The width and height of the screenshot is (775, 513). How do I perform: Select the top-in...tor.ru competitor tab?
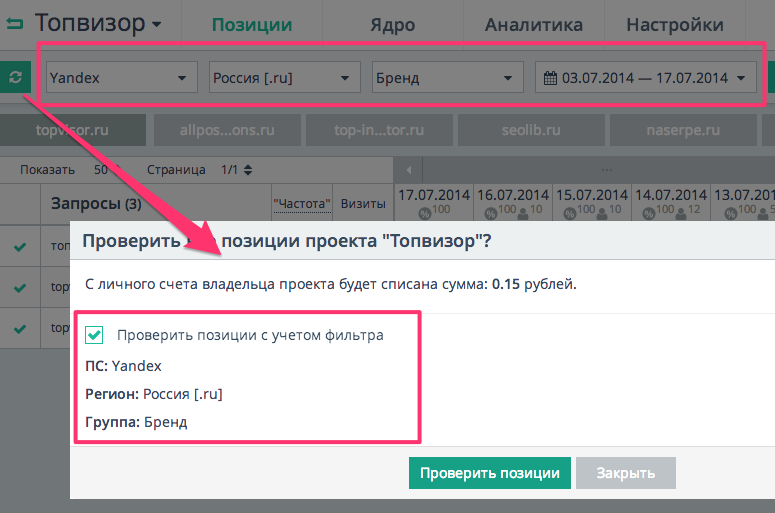point(379,130)
